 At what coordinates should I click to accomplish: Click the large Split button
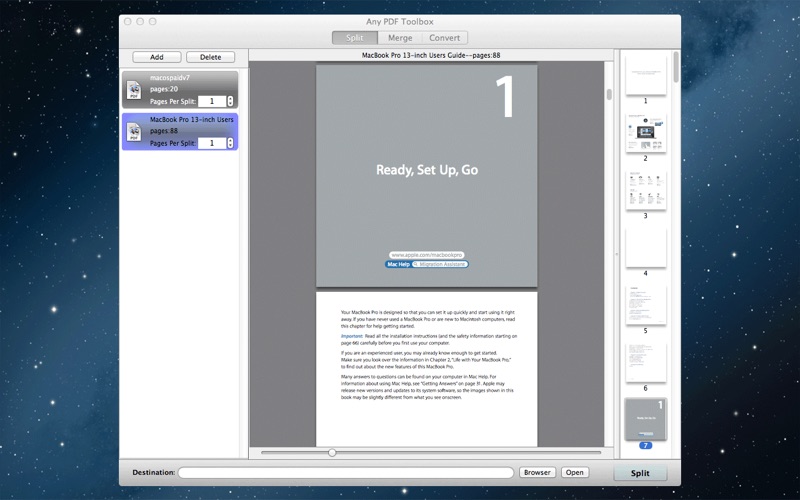pyautogui.click(x=640, y=473)
